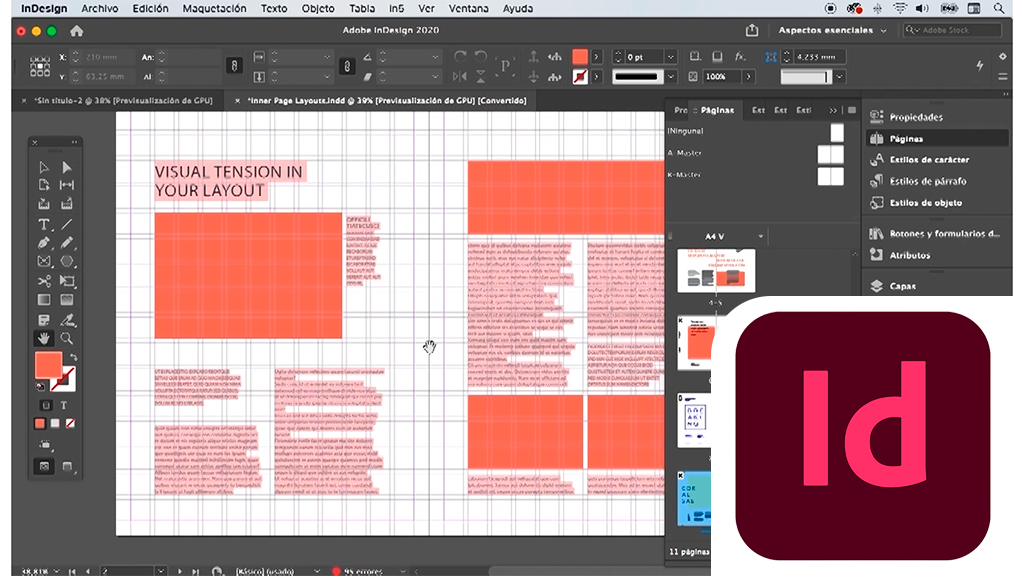
Task: Expand the A4 V page size dropdown
Action: click(x=761, y=236)
